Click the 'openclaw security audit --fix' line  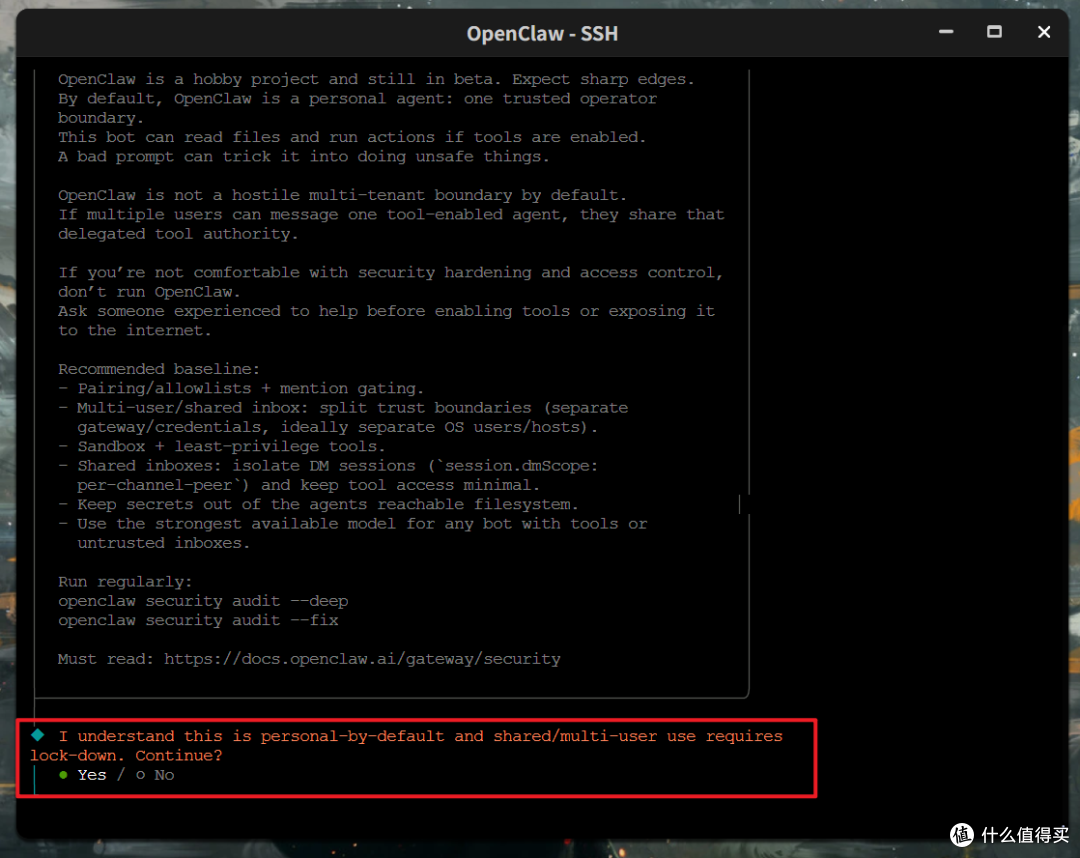tap(198, 620)
